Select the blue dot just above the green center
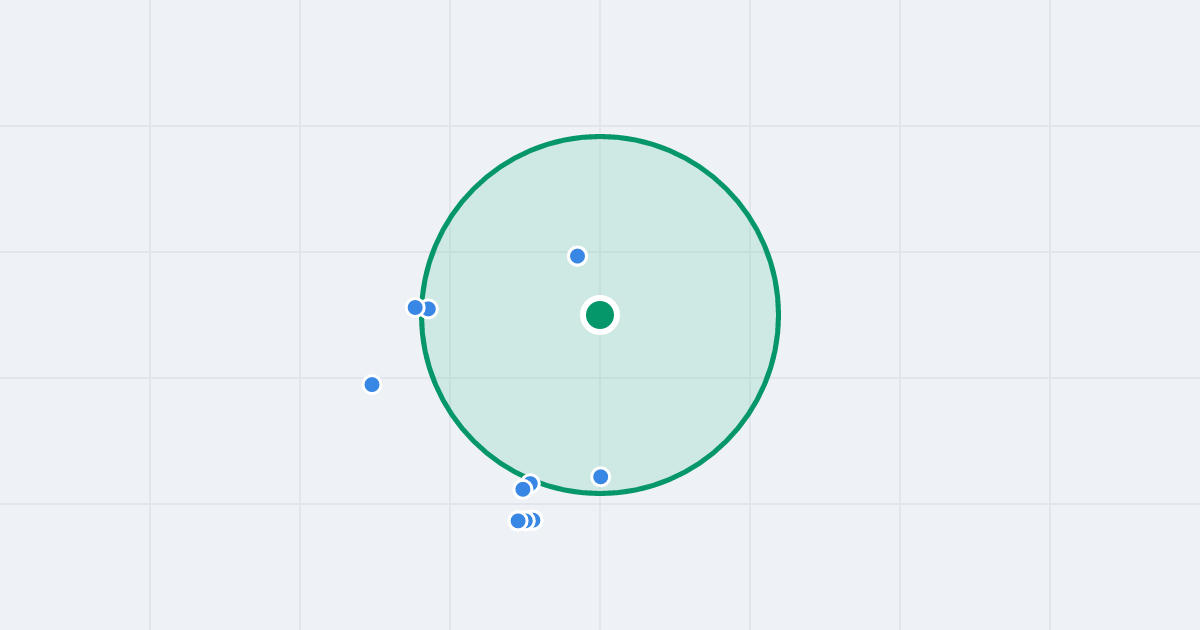This screenshot has width=1200, height=630. click(x=577, y=256)
